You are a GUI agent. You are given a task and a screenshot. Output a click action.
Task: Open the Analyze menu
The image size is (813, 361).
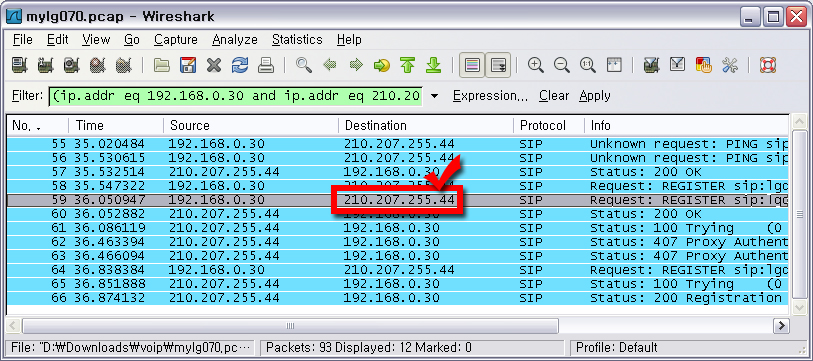[x=235, y=39]
